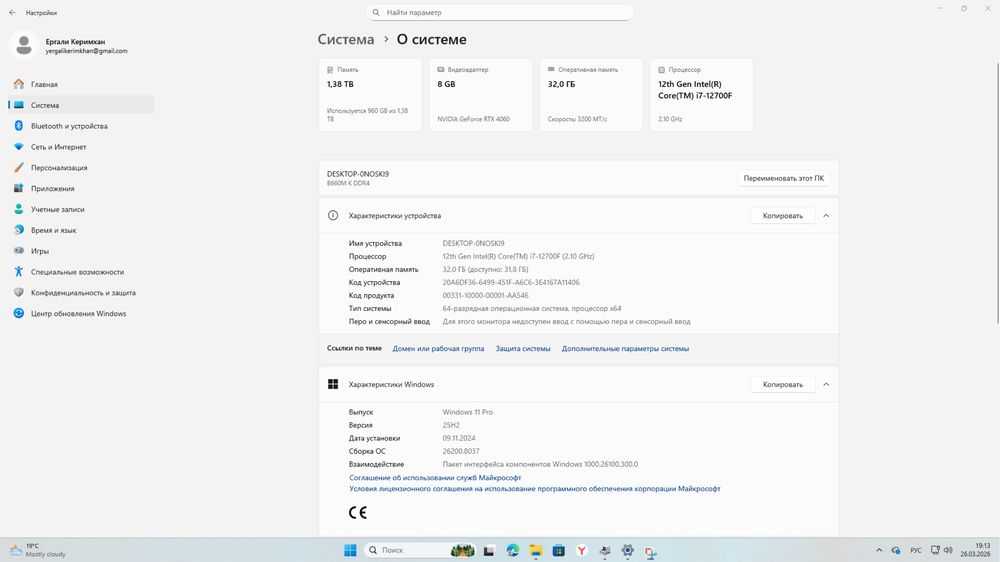Collapse Характеристики Windows section

(826, 385)
